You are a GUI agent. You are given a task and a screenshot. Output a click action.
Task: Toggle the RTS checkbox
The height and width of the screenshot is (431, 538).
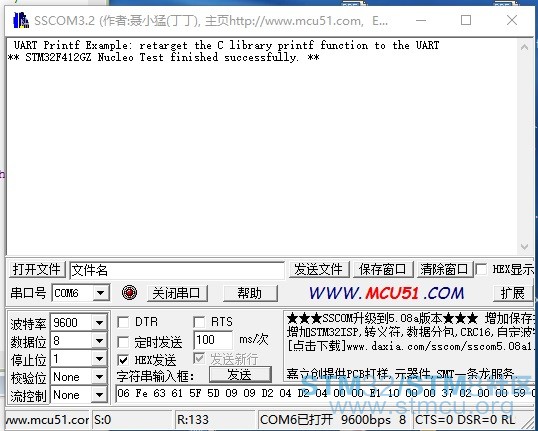199,322
